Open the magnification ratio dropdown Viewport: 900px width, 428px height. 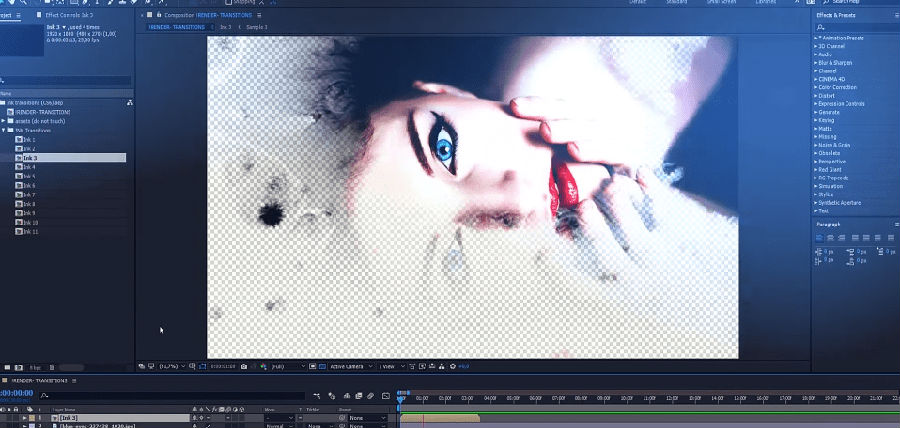[172, 366]
